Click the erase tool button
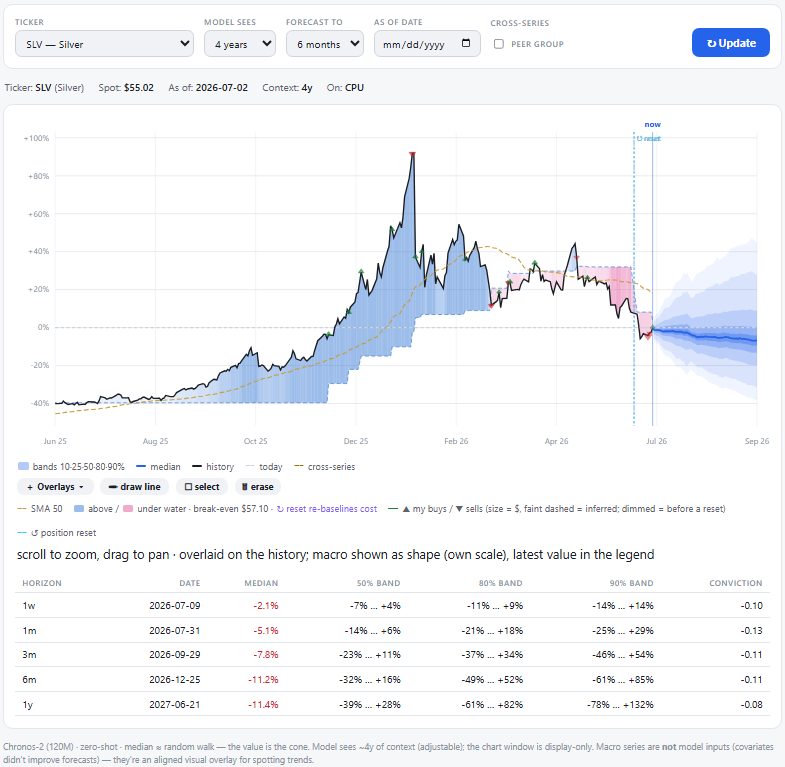 pyautogui.click(x=257, y=487)
